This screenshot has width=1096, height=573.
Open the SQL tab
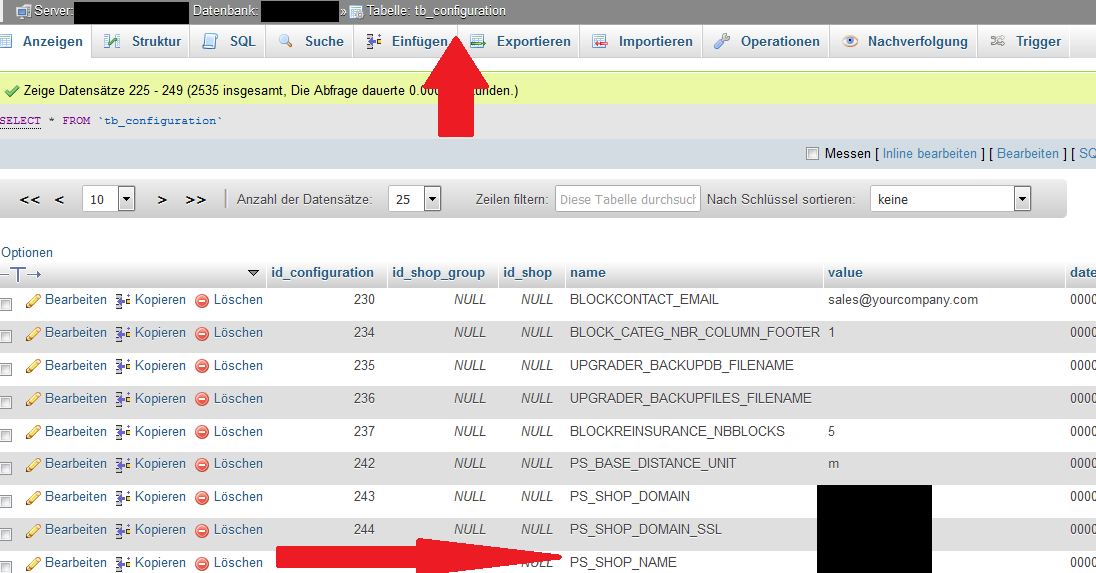229,41
